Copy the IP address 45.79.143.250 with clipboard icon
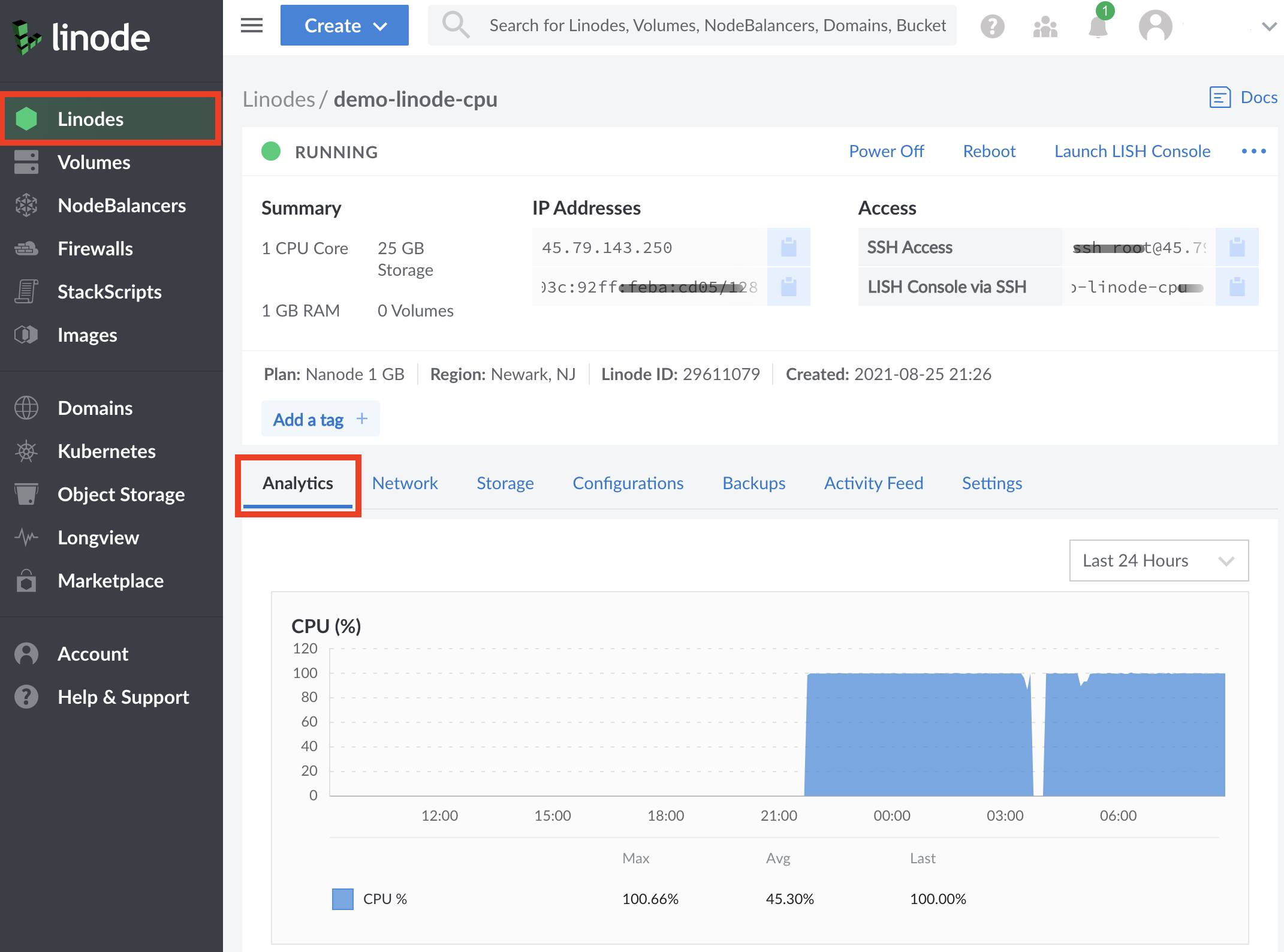1284x952 pixels. point(788,247)
